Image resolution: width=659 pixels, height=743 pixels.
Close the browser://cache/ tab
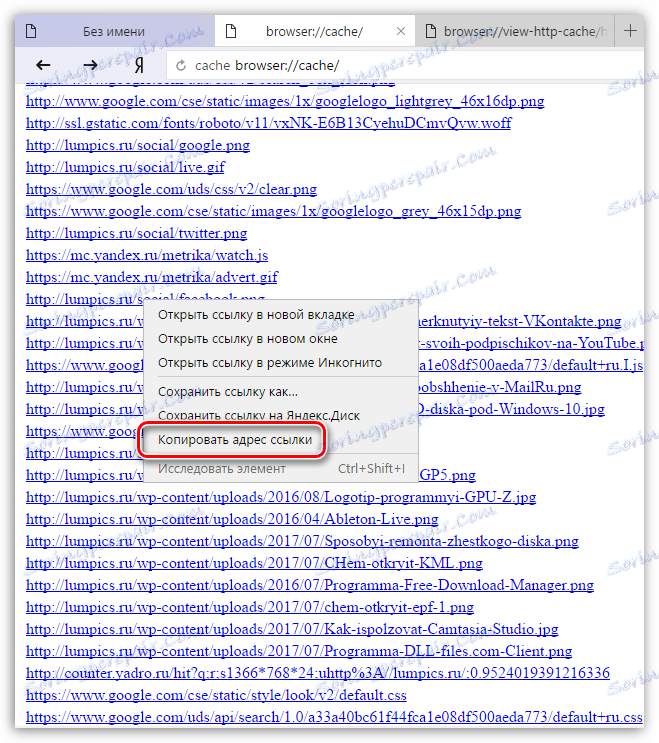[401, 31]
